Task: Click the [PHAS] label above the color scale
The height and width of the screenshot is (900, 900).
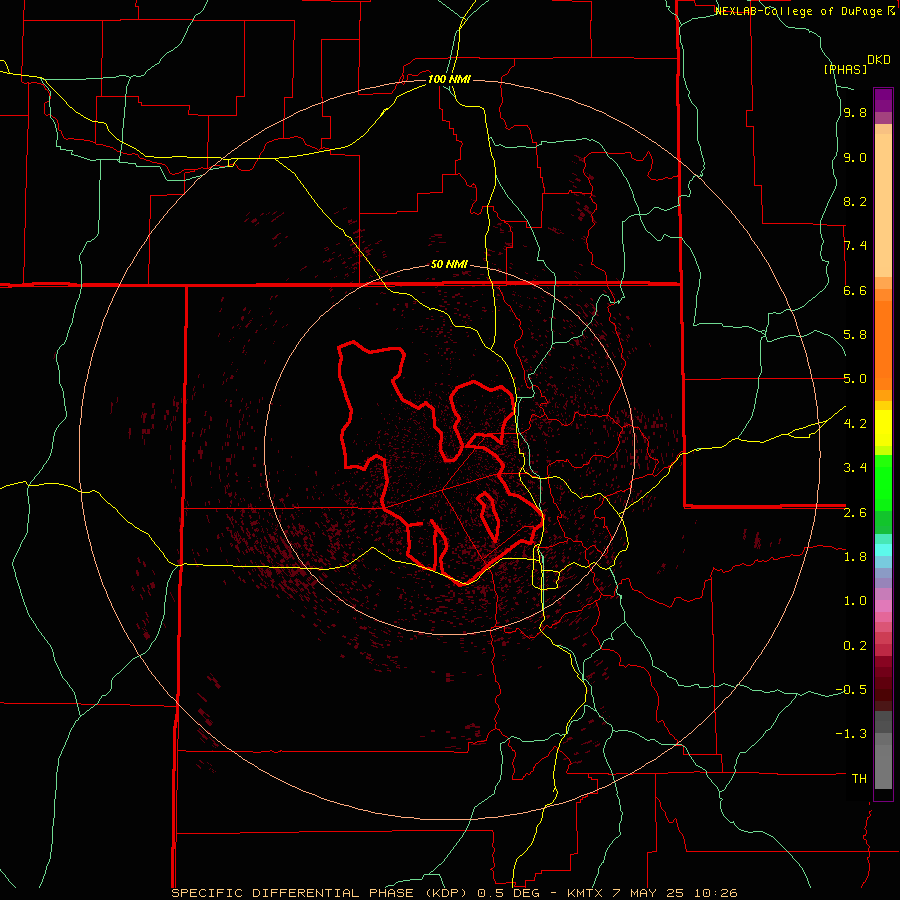Action: click(845, 69)
